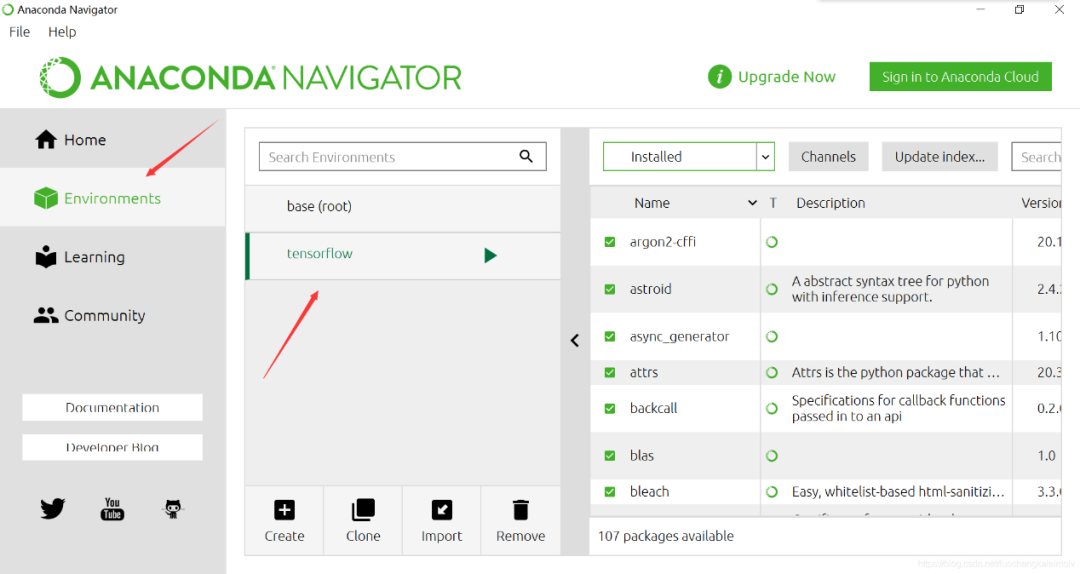The width and height of the screenshot is (1080, 574).
Task: Open the Twitter link icon
Action: click(x=52, y=509)
